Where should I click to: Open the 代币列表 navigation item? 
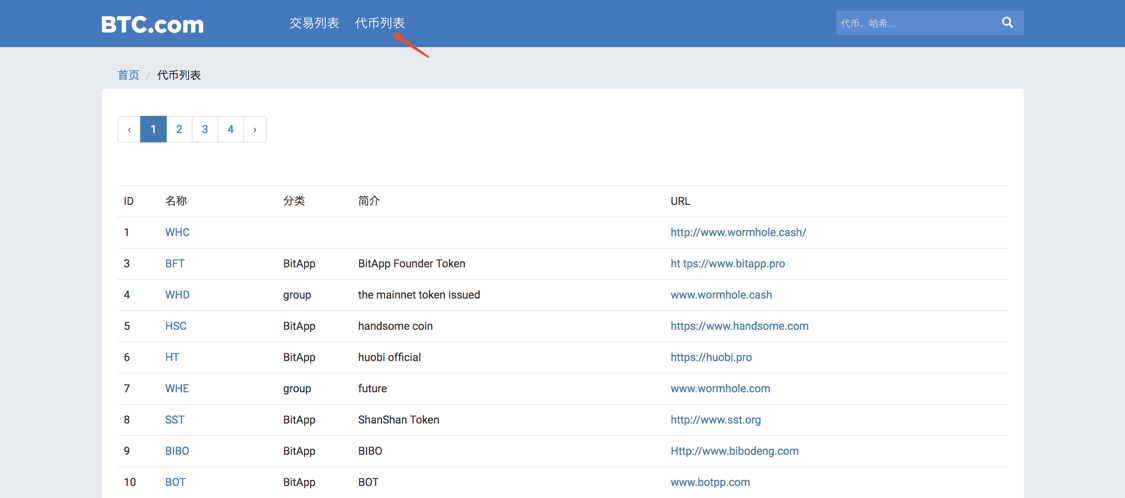tap(380, 24)
